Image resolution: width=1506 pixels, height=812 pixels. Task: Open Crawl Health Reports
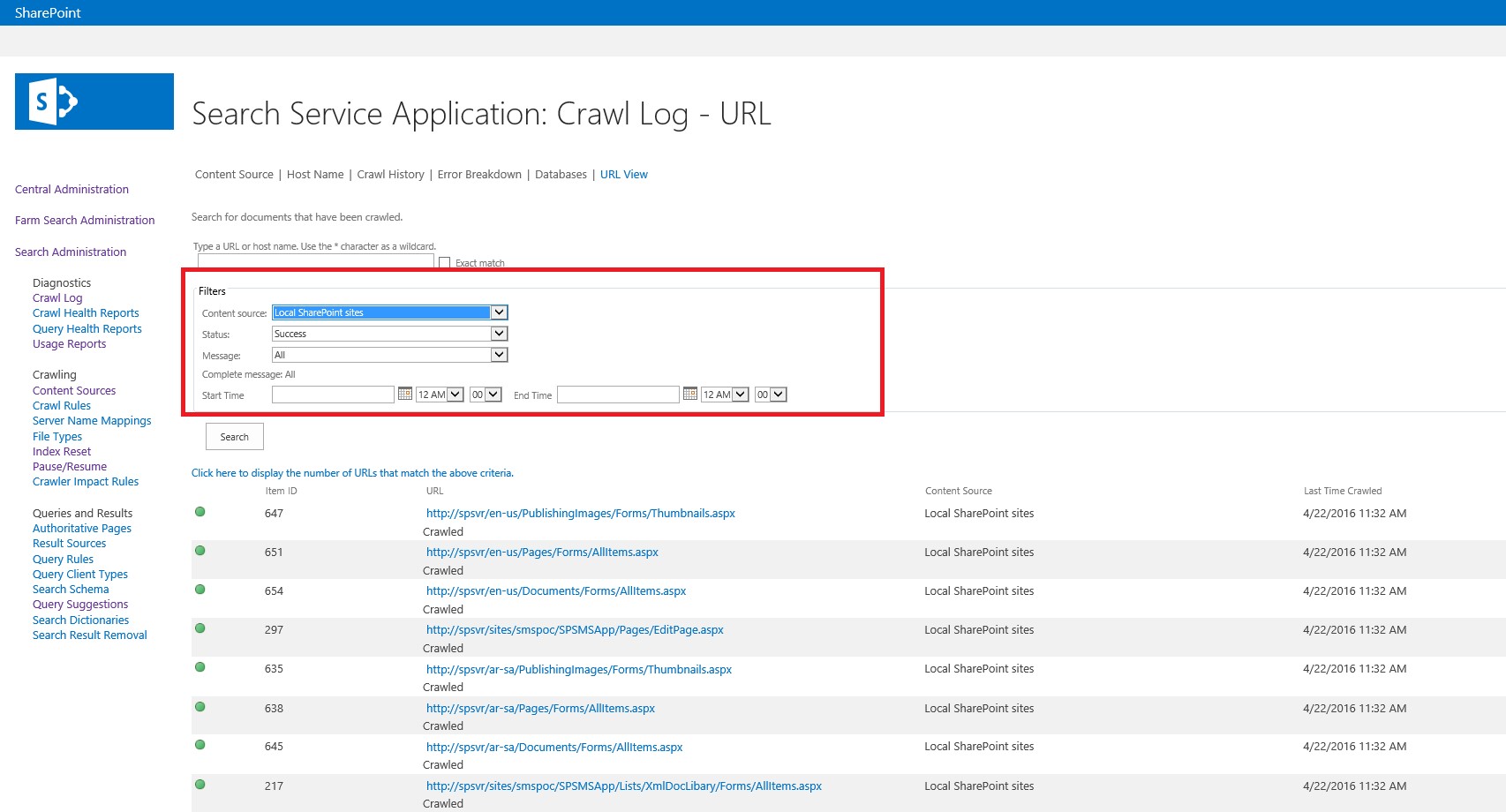coord(86,313)
